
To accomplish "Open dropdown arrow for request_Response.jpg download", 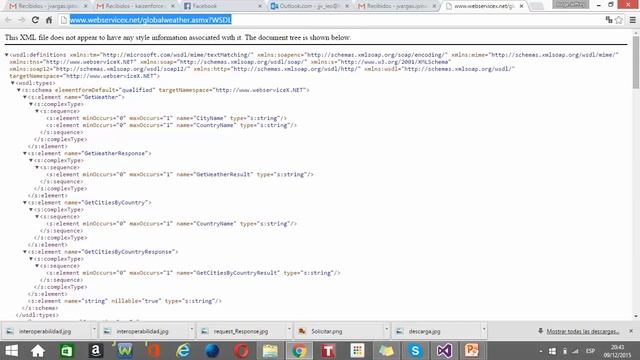I will pyautogui.click(x=289, y=330).
